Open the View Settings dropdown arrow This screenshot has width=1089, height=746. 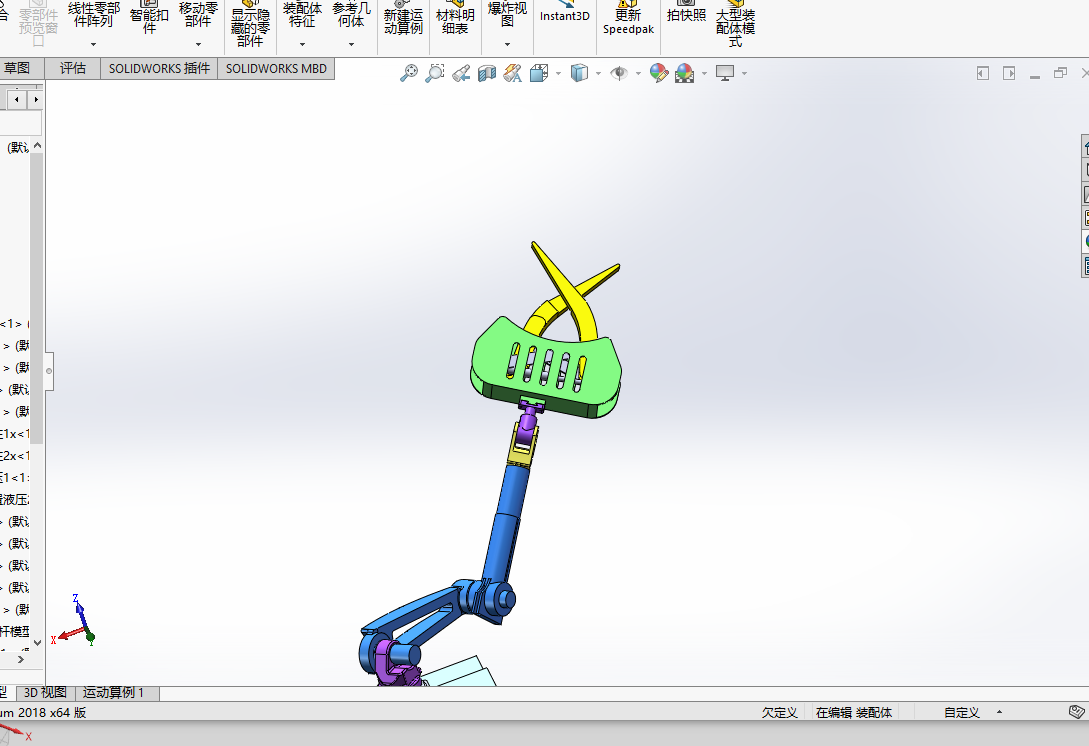[x=745, y=74]
